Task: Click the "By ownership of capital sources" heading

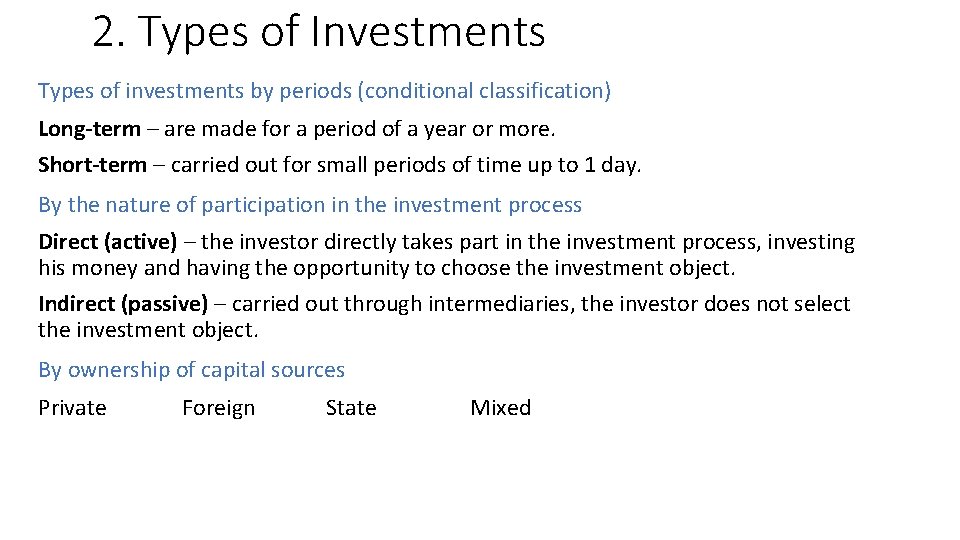Action: click(x=191, y=370)
